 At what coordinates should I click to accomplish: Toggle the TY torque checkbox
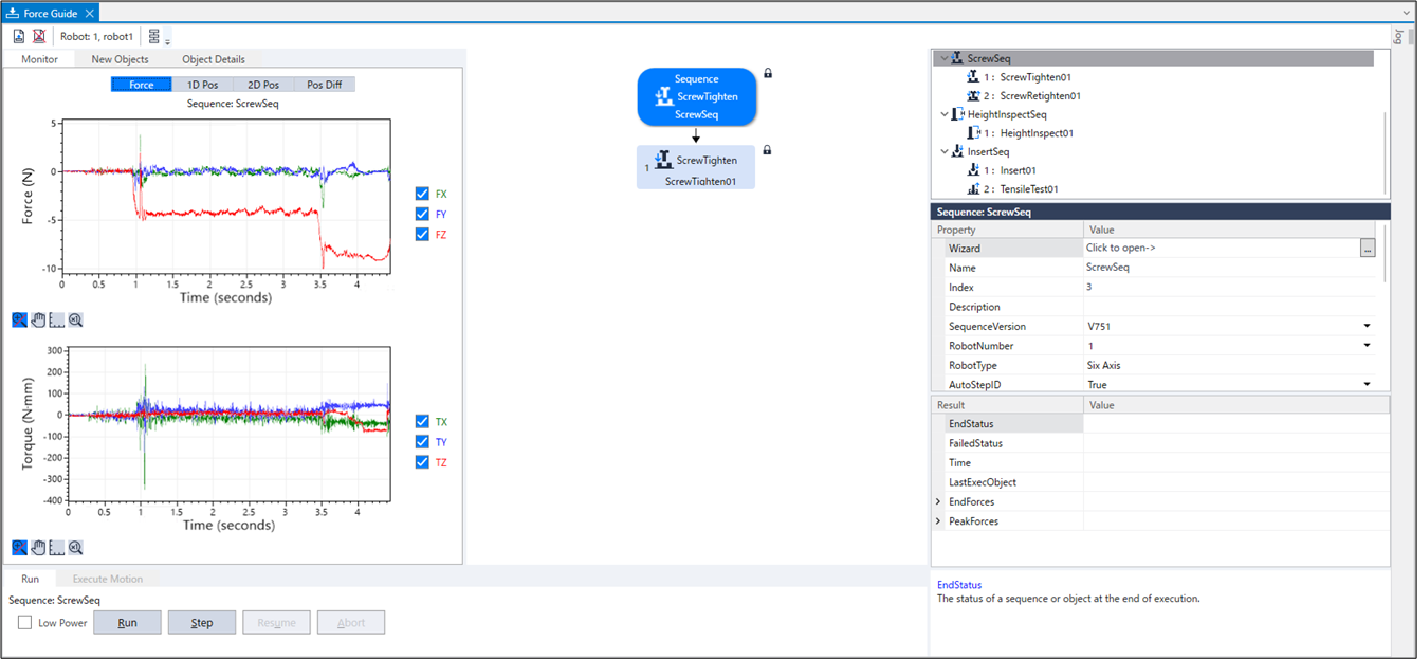(x=421, y=442)
